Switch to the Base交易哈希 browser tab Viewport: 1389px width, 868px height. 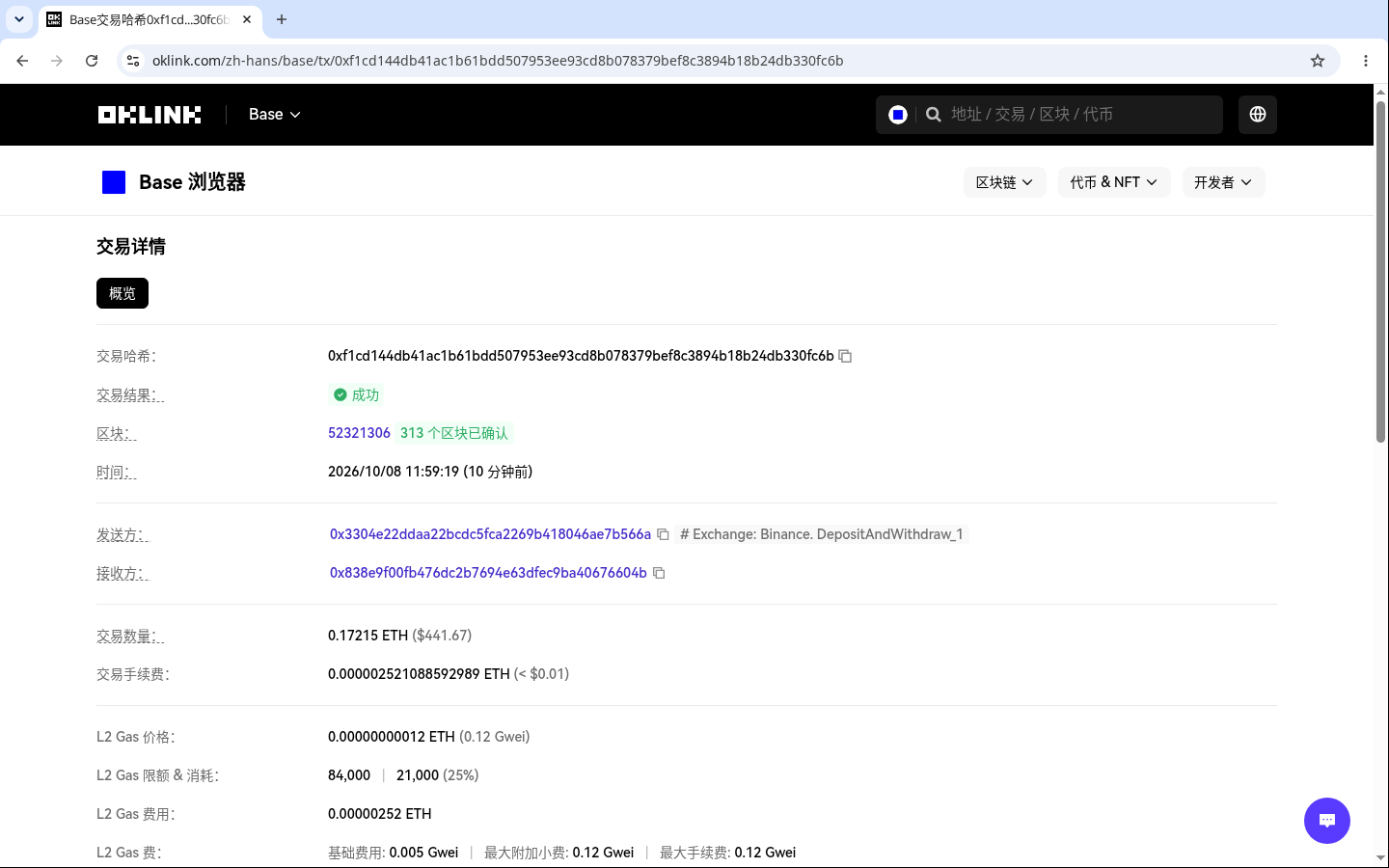click(150, 19)
